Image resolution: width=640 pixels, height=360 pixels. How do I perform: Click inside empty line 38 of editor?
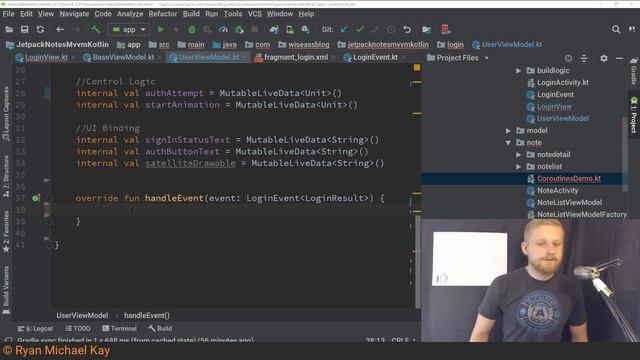pyautogui.click(x=231, y=210)
